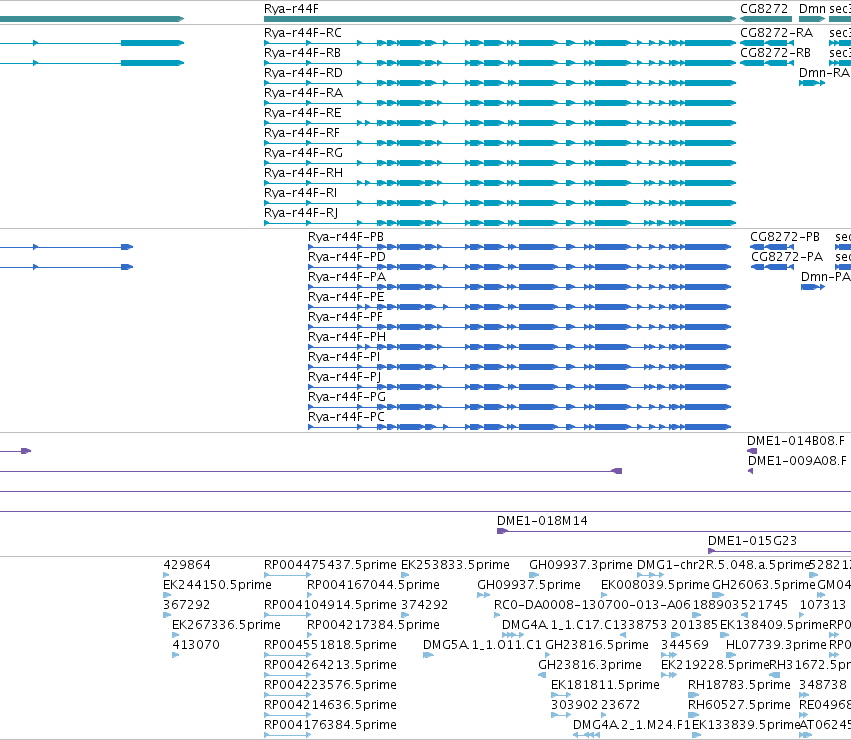Select transcript Rya-r44F-RB
The width and height of the screenshot is (851, 740).
tap(302, 53)
